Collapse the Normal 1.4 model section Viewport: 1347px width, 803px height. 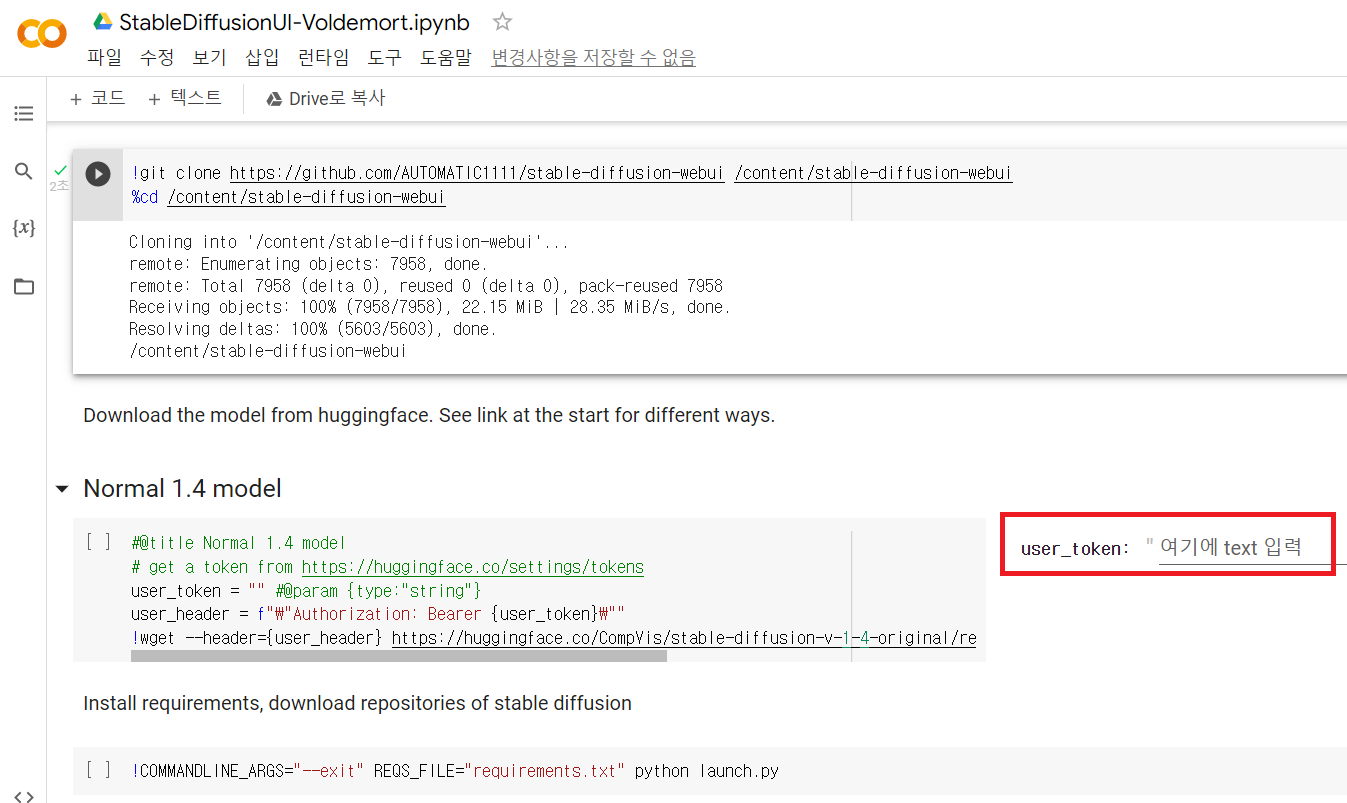tap(63, 489)
